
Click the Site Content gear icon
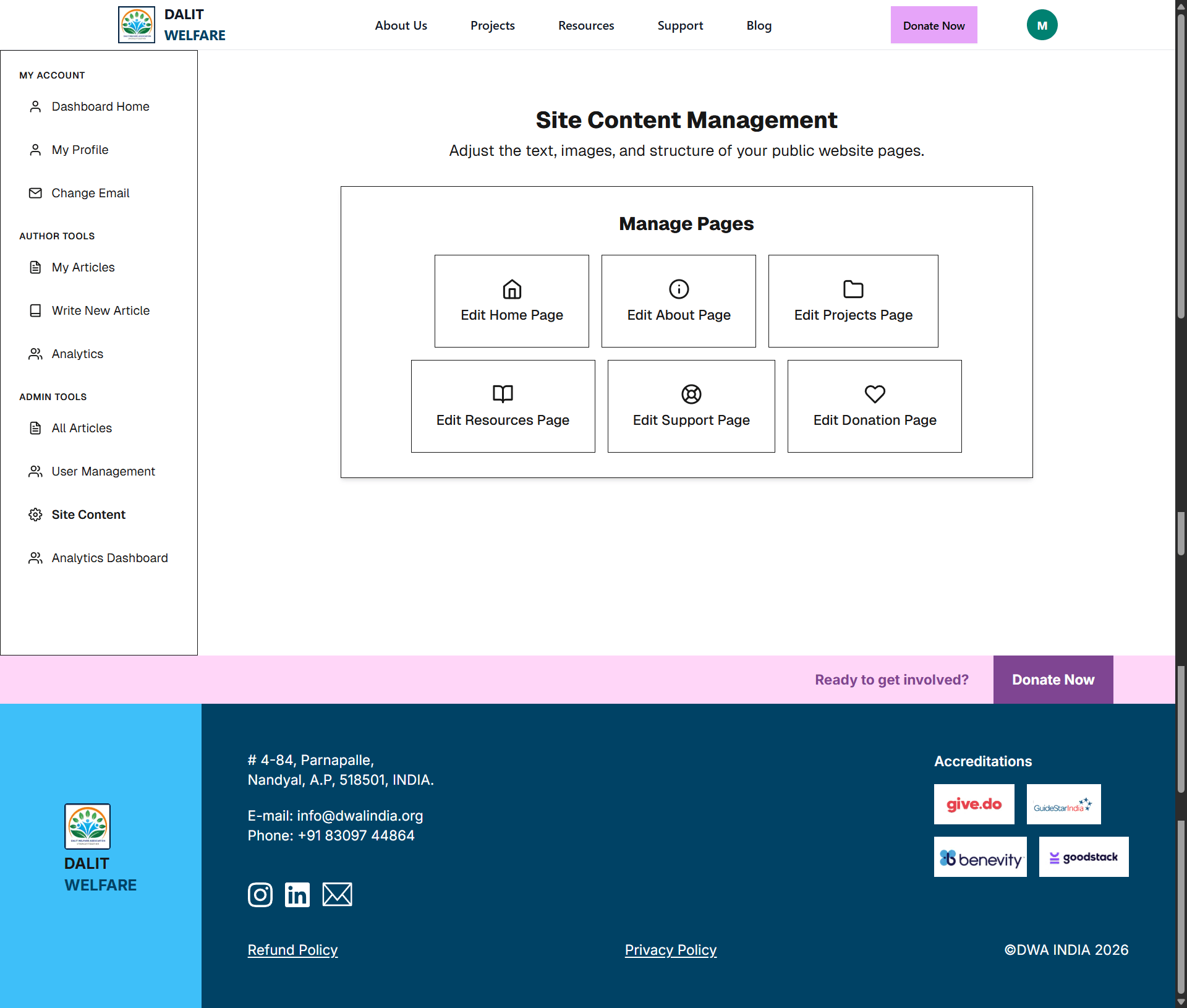click(x=35, y=514)
